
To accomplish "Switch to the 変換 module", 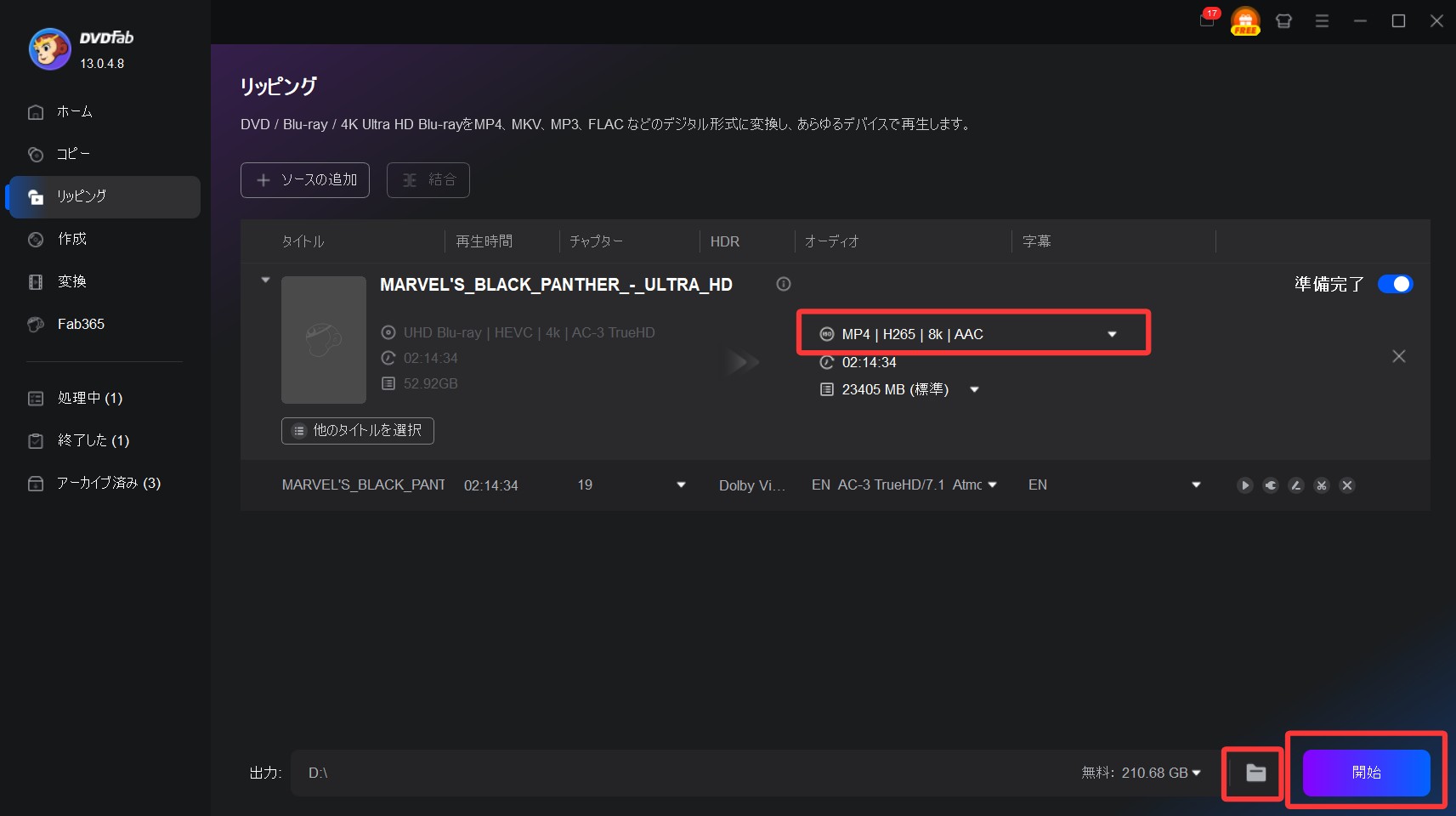I will coord(105,282).
